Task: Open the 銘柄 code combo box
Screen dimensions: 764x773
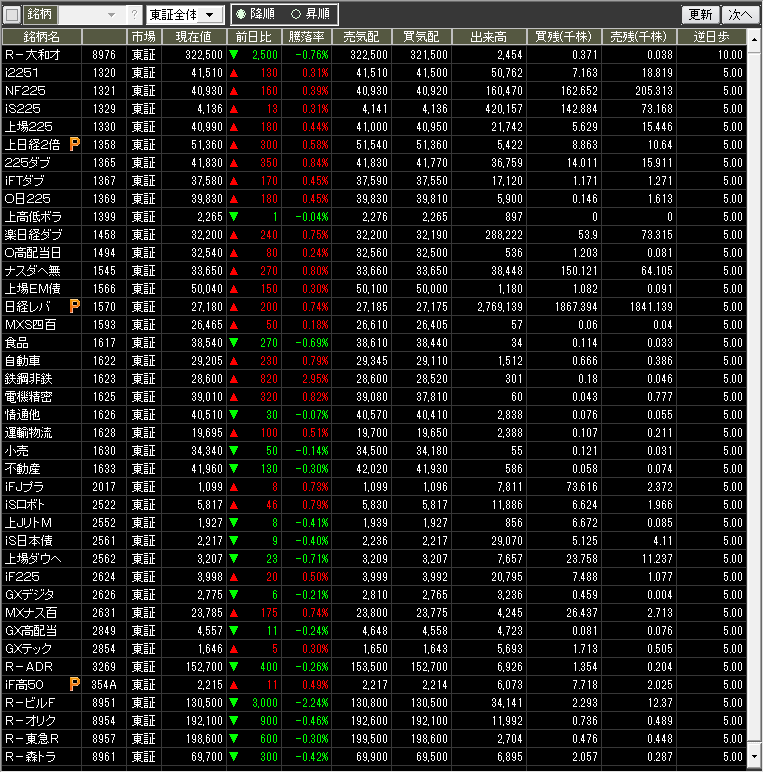Action: [91, 15]
